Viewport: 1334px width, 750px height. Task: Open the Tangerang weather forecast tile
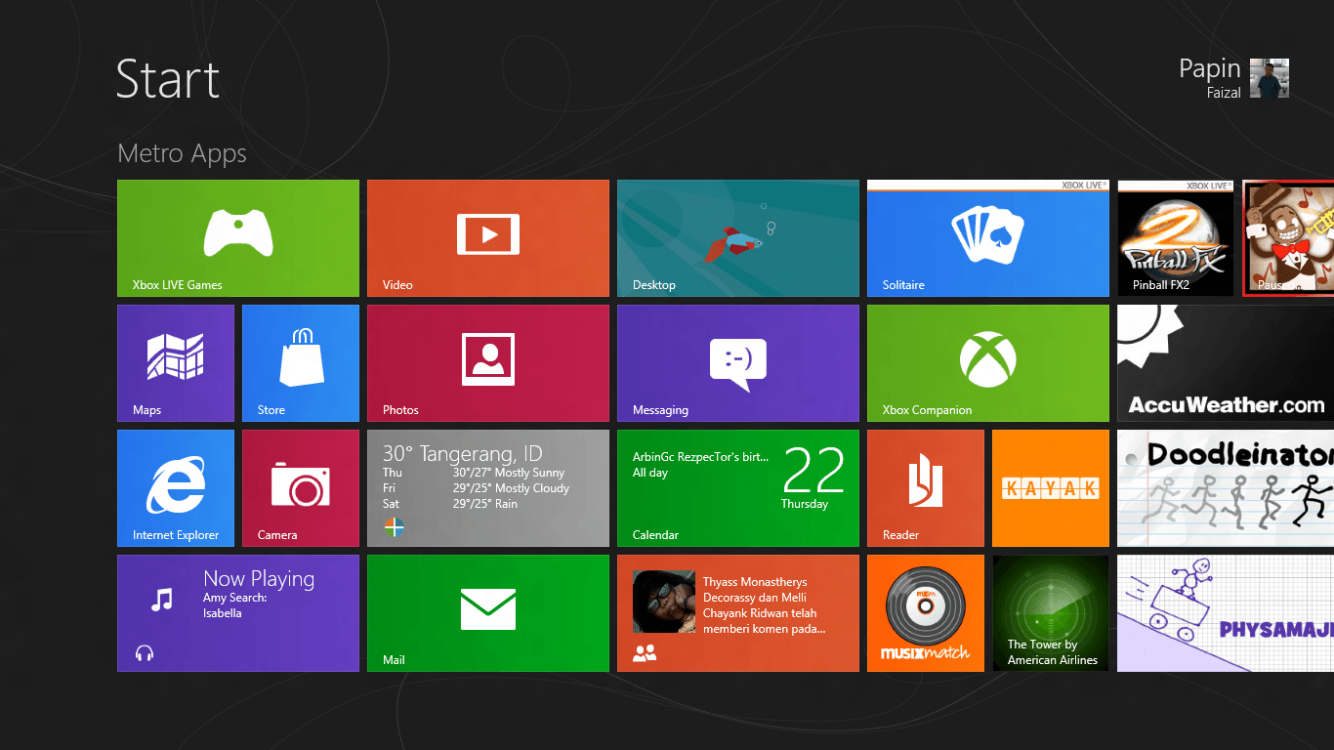tap(488, 488)
